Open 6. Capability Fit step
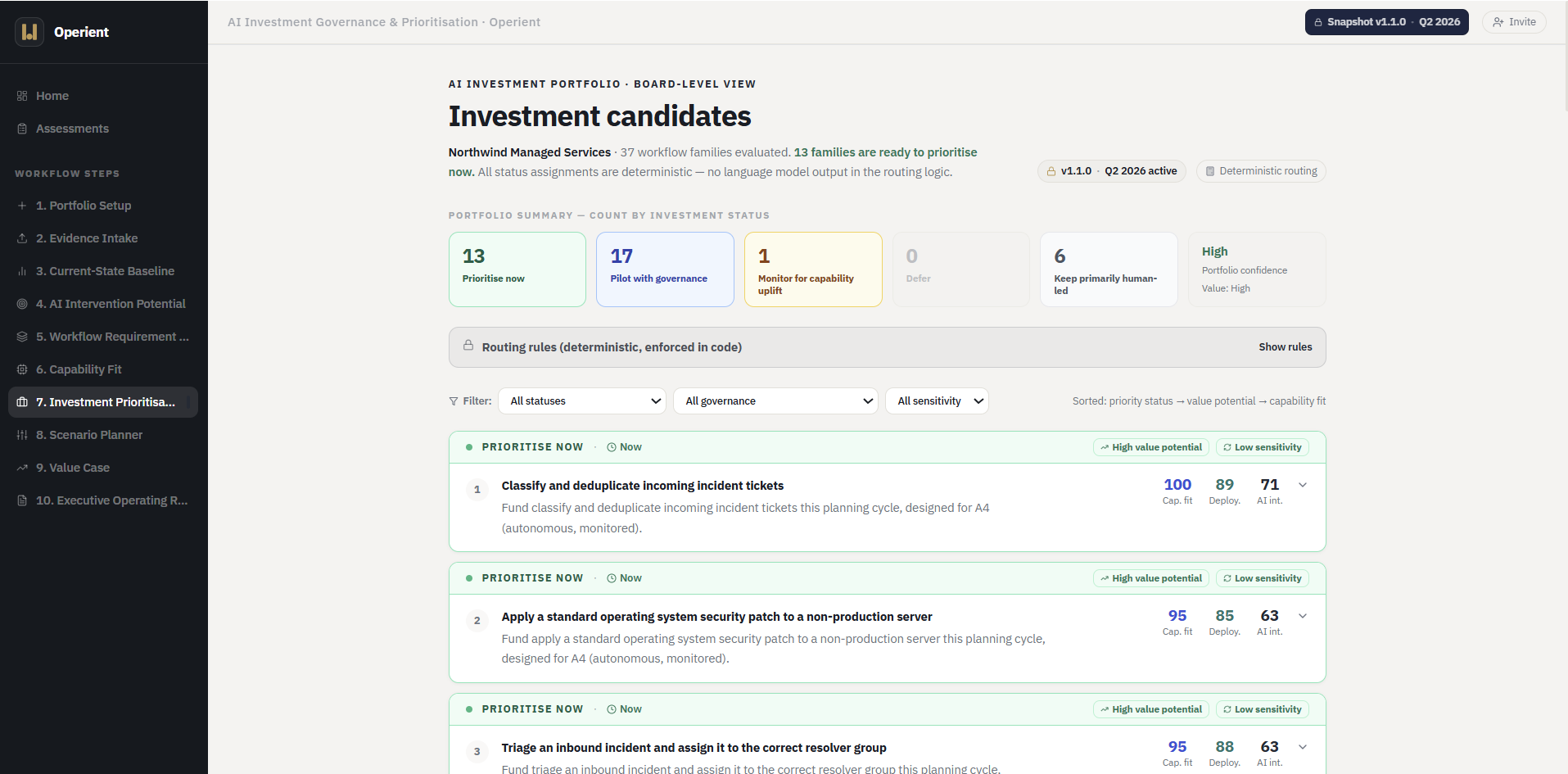Image resolution: width=1568 pixels, height=774 pixels. 103,369
